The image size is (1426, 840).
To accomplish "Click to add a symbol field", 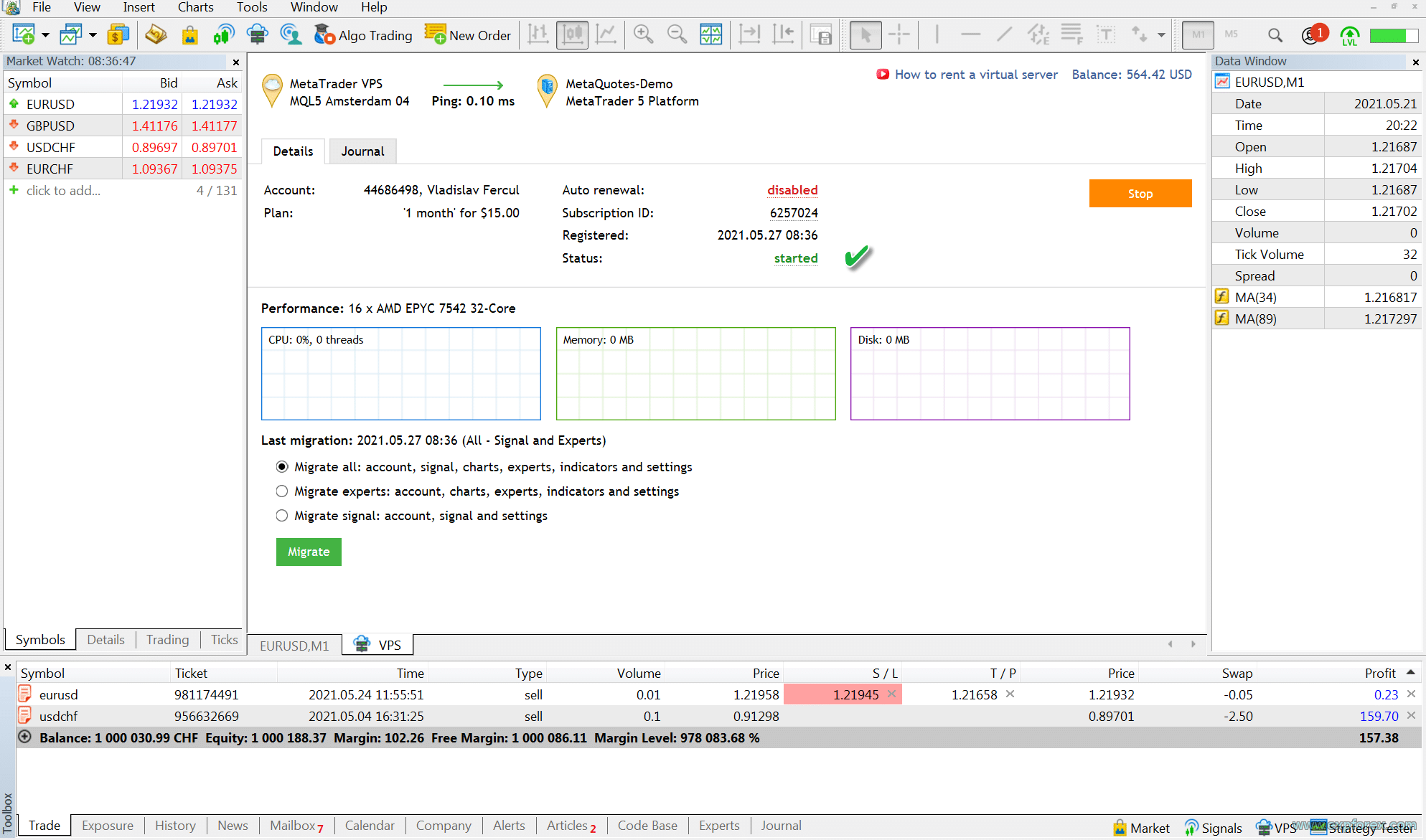I will point(63,191).
